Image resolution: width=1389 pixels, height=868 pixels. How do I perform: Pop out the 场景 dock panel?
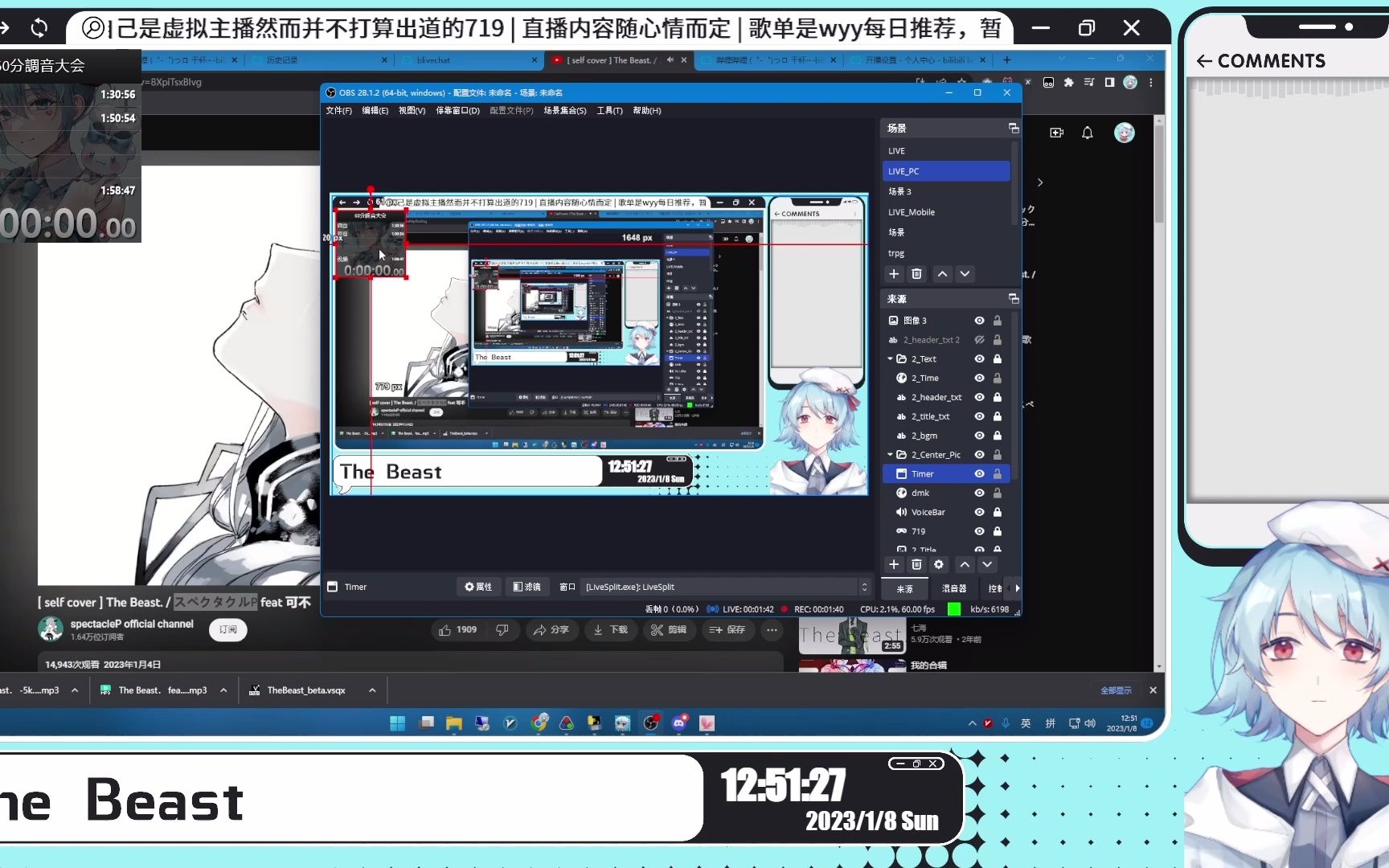(1014, 128)
